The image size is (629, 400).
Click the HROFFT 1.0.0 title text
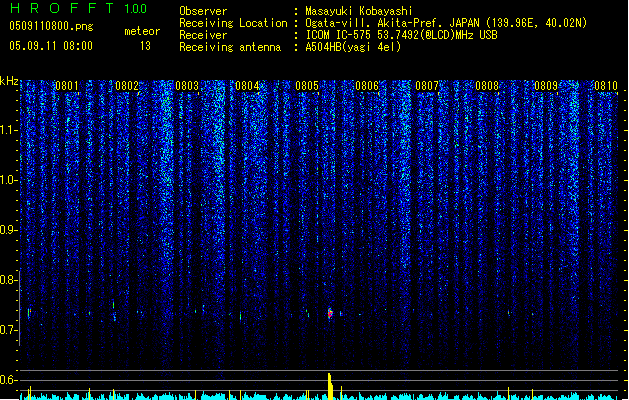(79, 8)
